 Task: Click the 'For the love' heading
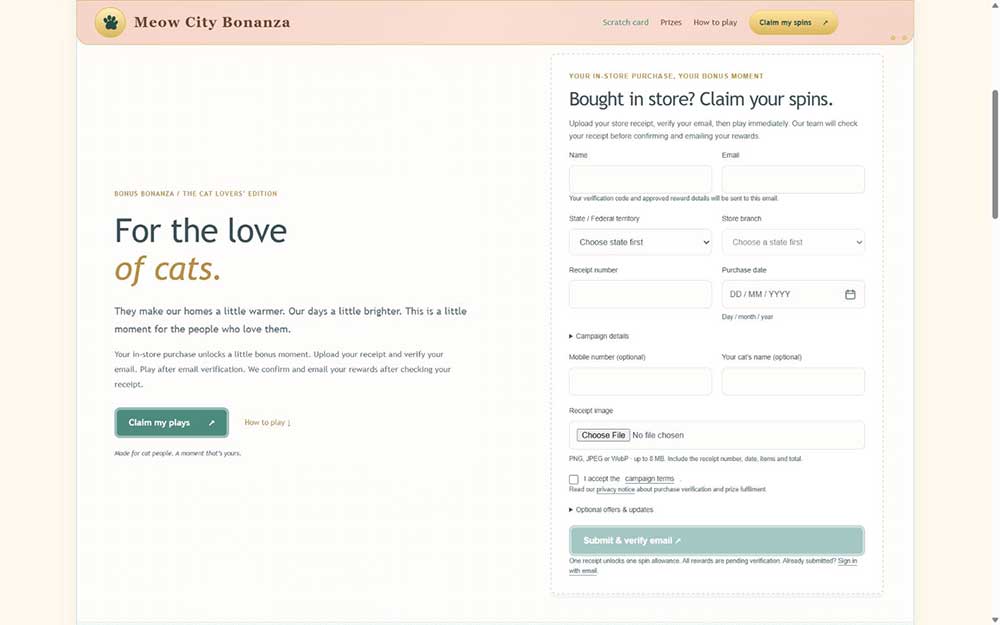click(201, 230)
